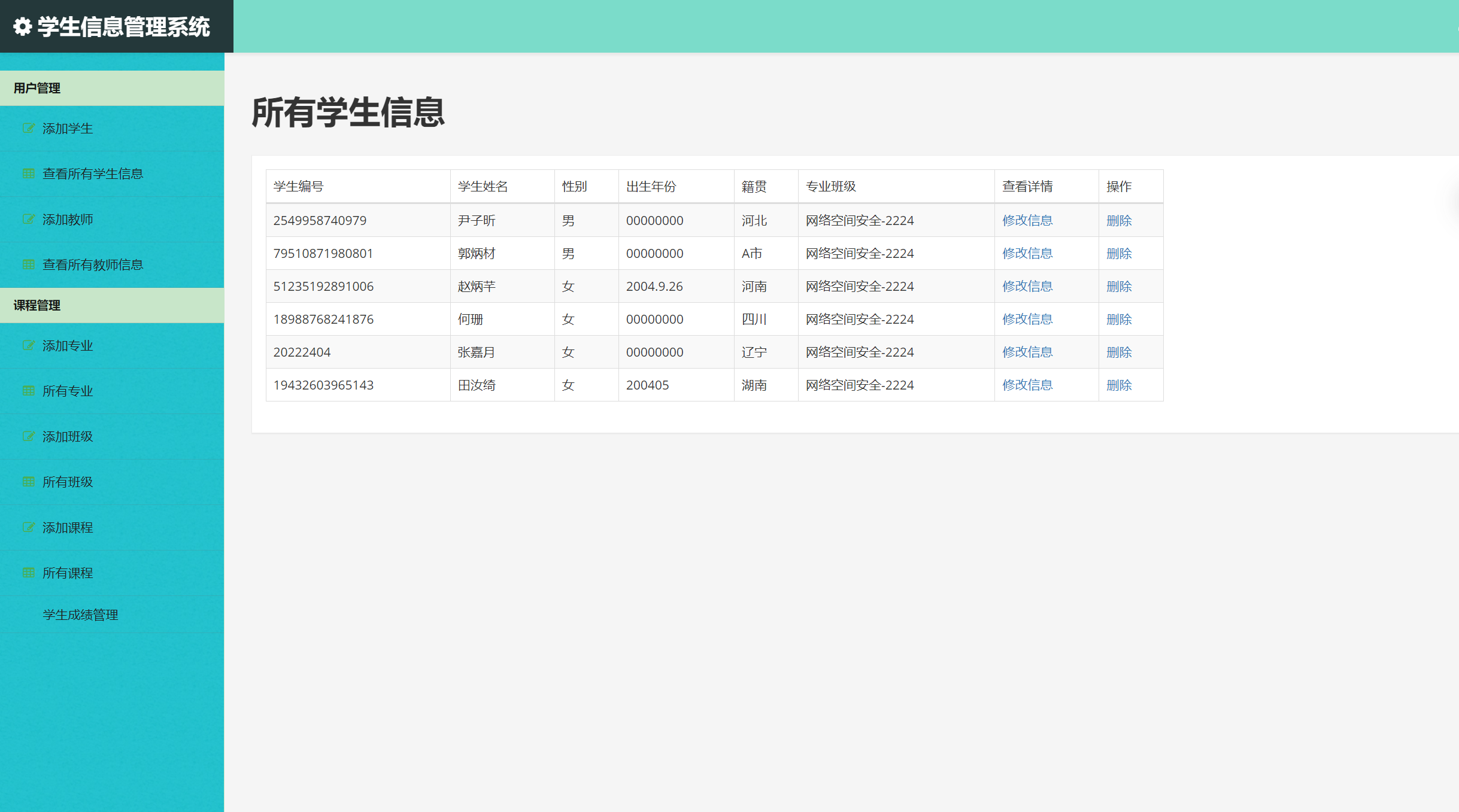The image size is (1459, 812).
Task: Click 删除 in the row of 何珊
Action: coord(1118,319)
